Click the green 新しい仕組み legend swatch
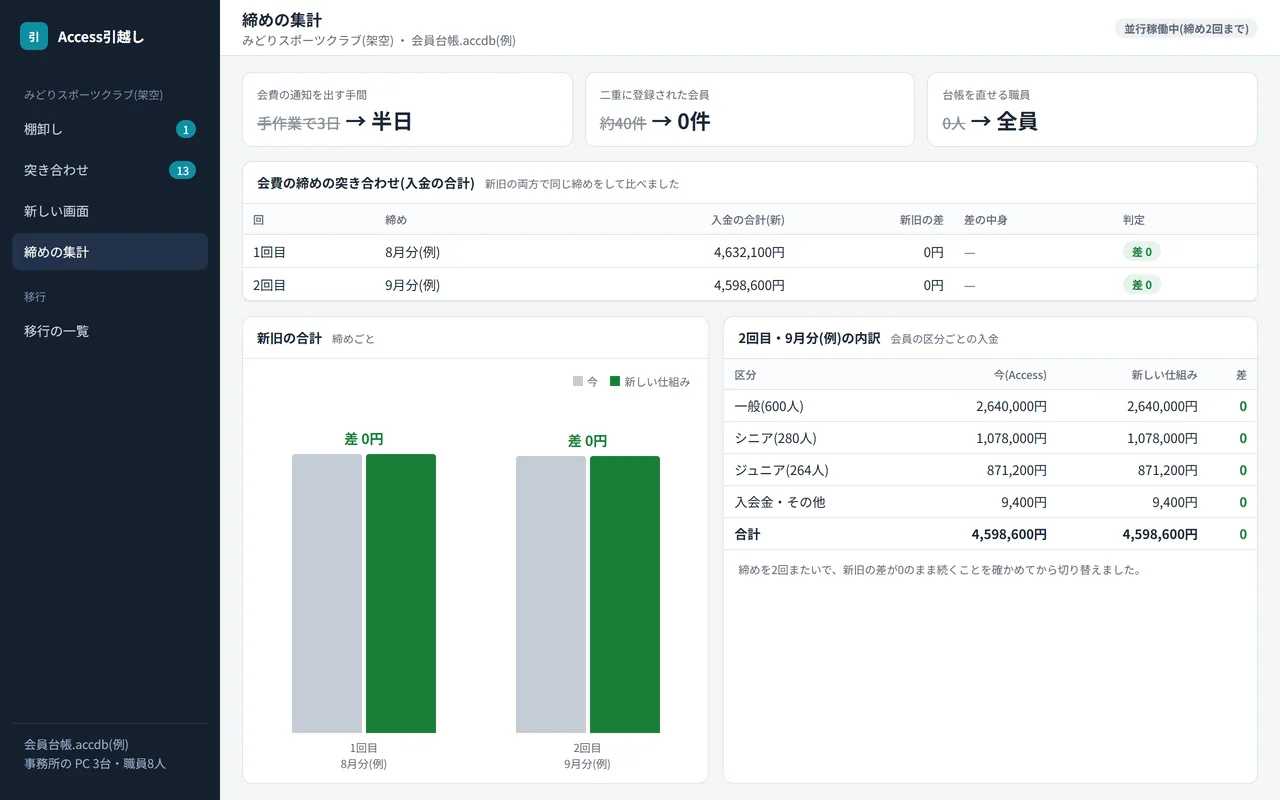This screenshot has width=1280, height=800. (615, 381)
